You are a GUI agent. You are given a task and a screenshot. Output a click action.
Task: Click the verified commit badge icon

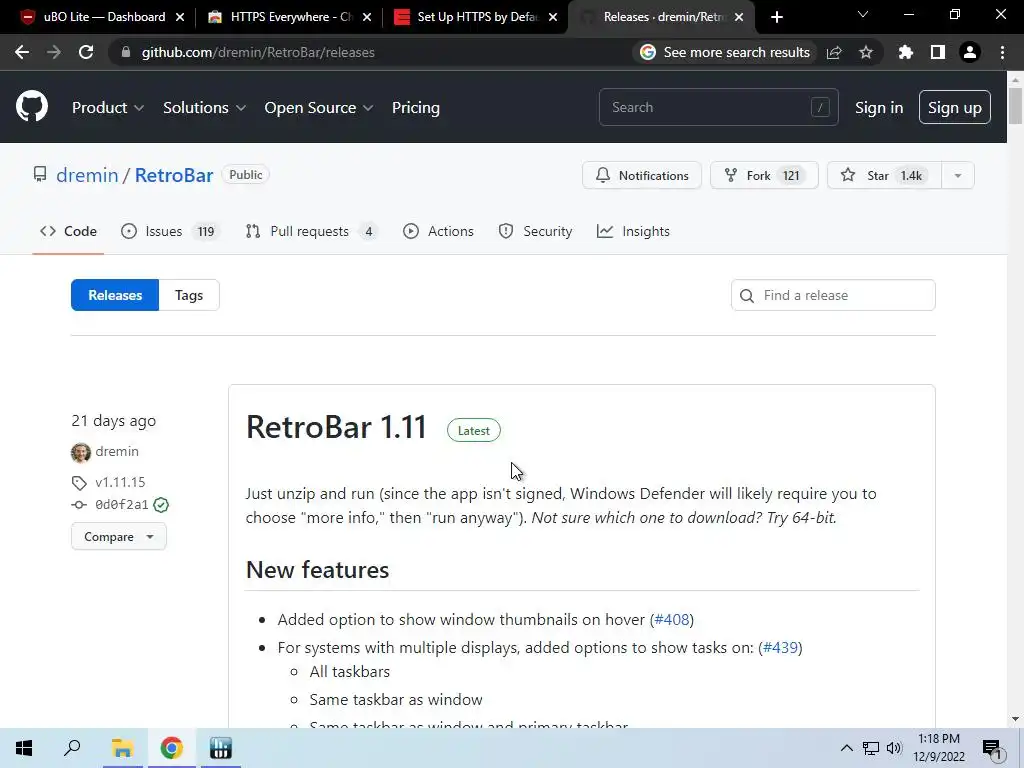click(161, 505)
